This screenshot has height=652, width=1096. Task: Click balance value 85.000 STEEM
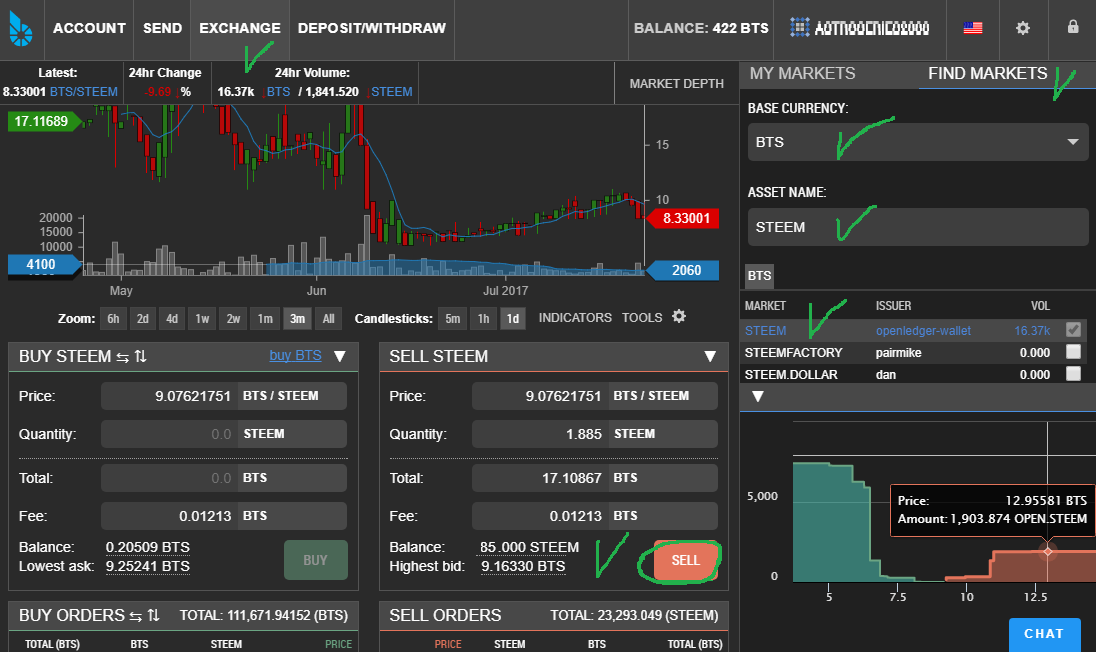(x=529, y=547)
